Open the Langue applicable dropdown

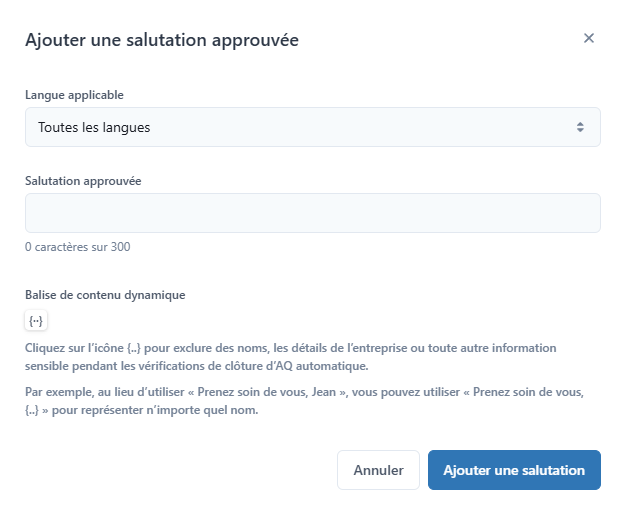point(313,127)
